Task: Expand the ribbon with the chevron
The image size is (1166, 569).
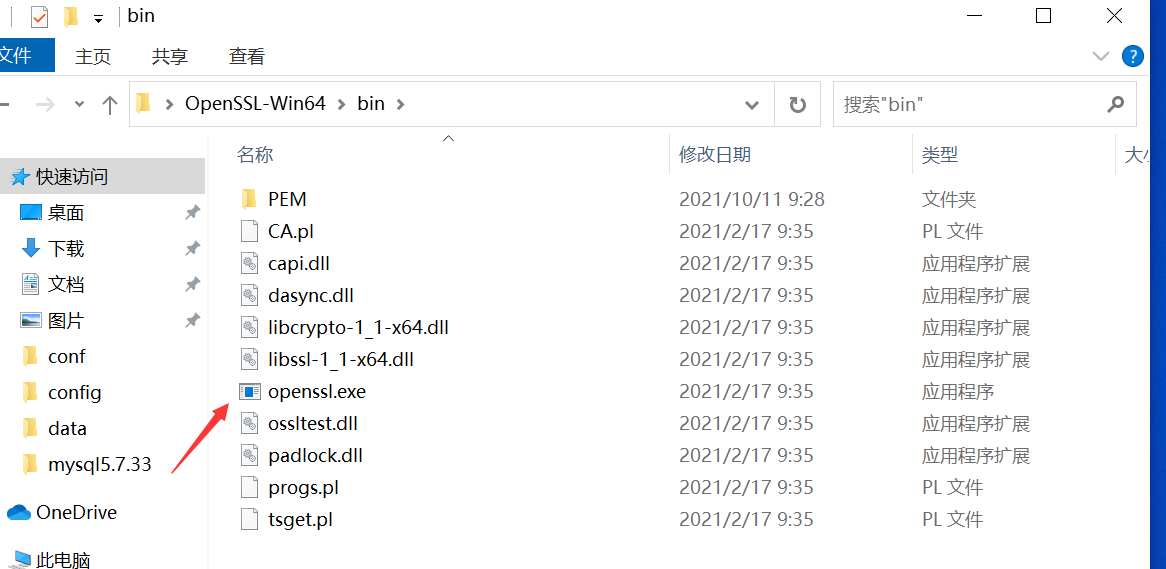Action: tap(1100, 56)
